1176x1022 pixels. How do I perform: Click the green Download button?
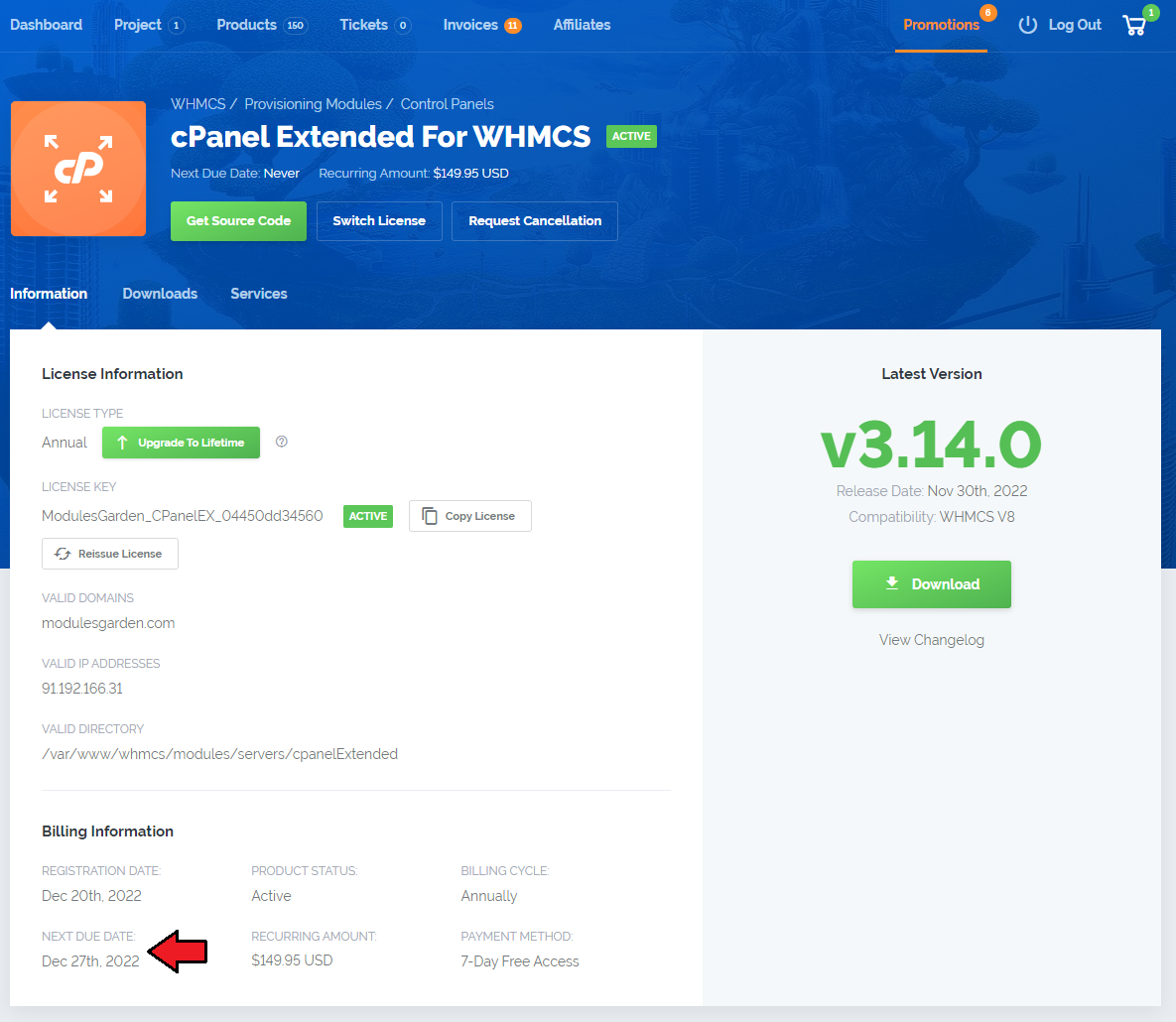click(x=932, y=584)
